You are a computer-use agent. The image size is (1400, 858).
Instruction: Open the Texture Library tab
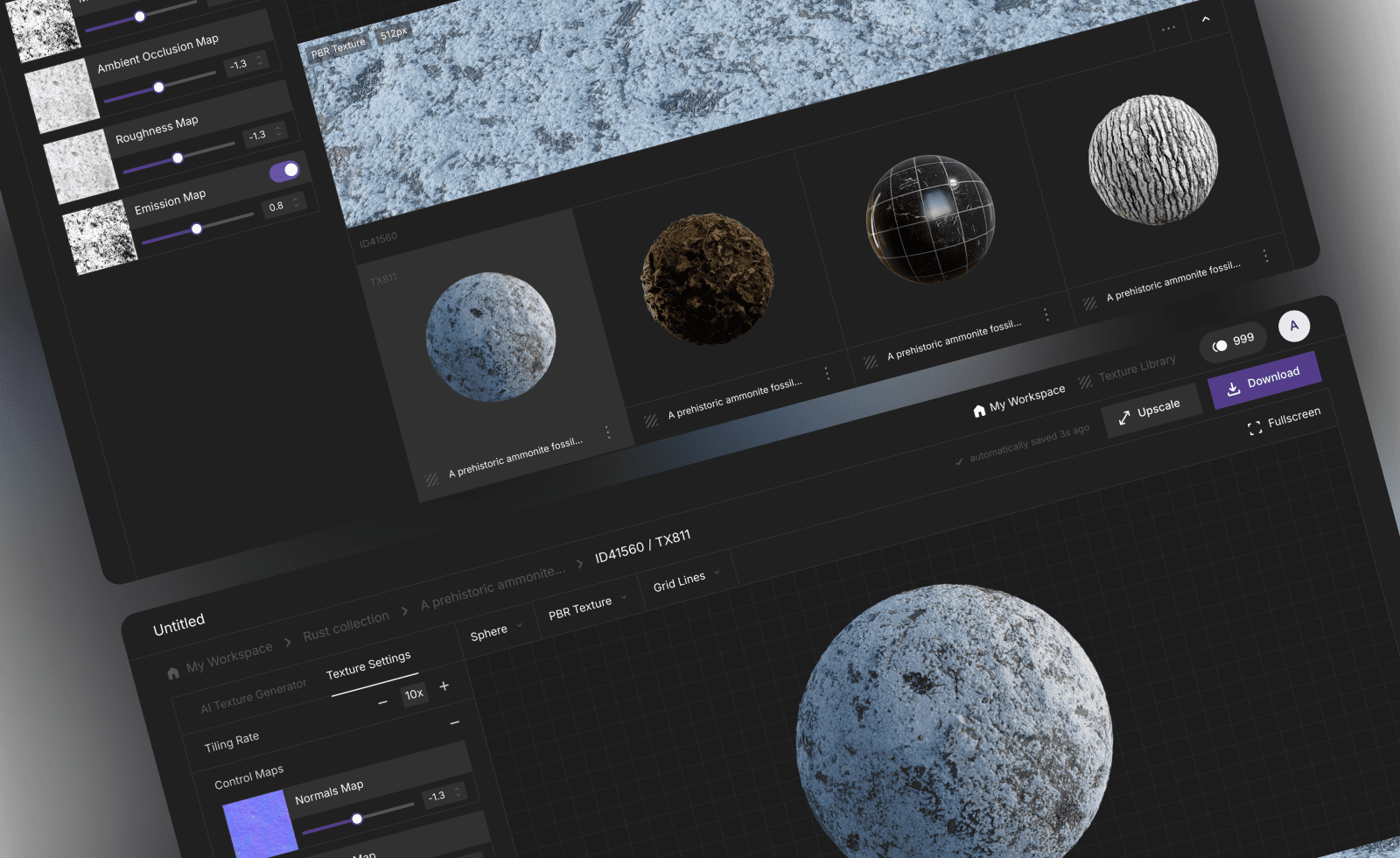[x=1137, y=369]
